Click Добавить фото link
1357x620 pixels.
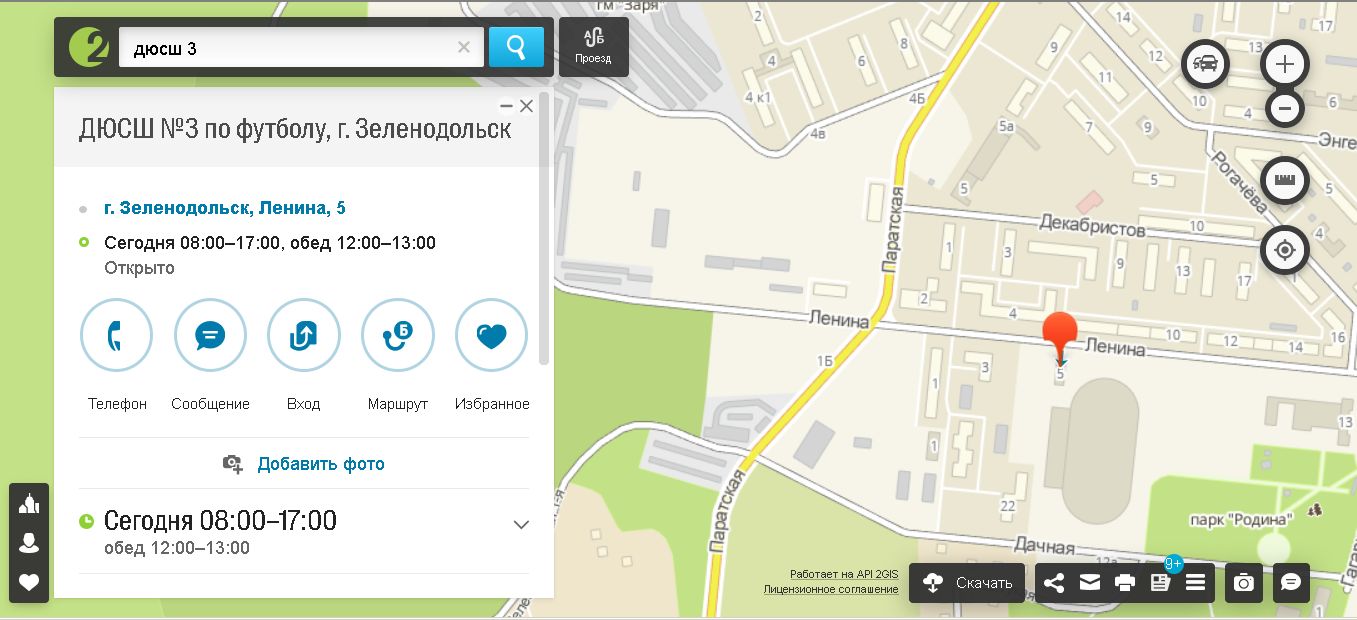pyautogui.click(x=321, y=464)
